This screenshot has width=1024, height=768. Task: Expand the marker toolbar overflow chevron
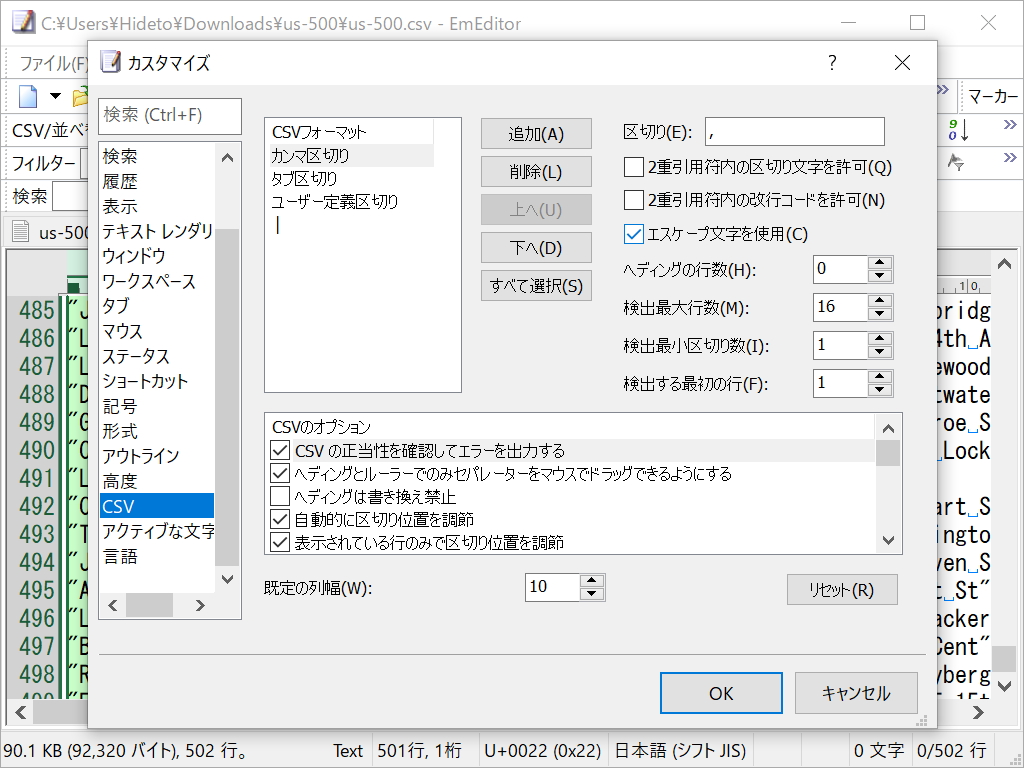click(943, 88)
